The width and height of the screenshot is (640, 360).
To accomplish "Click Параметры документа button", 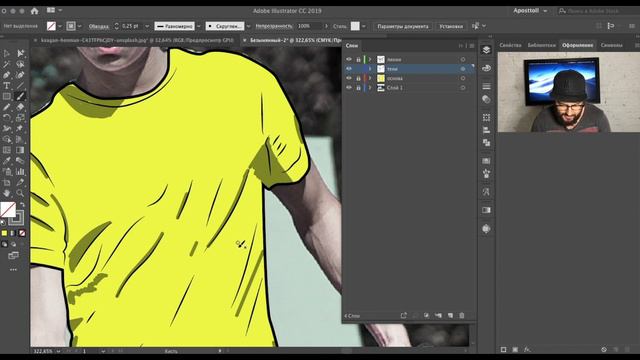I will tap(403, 26).
